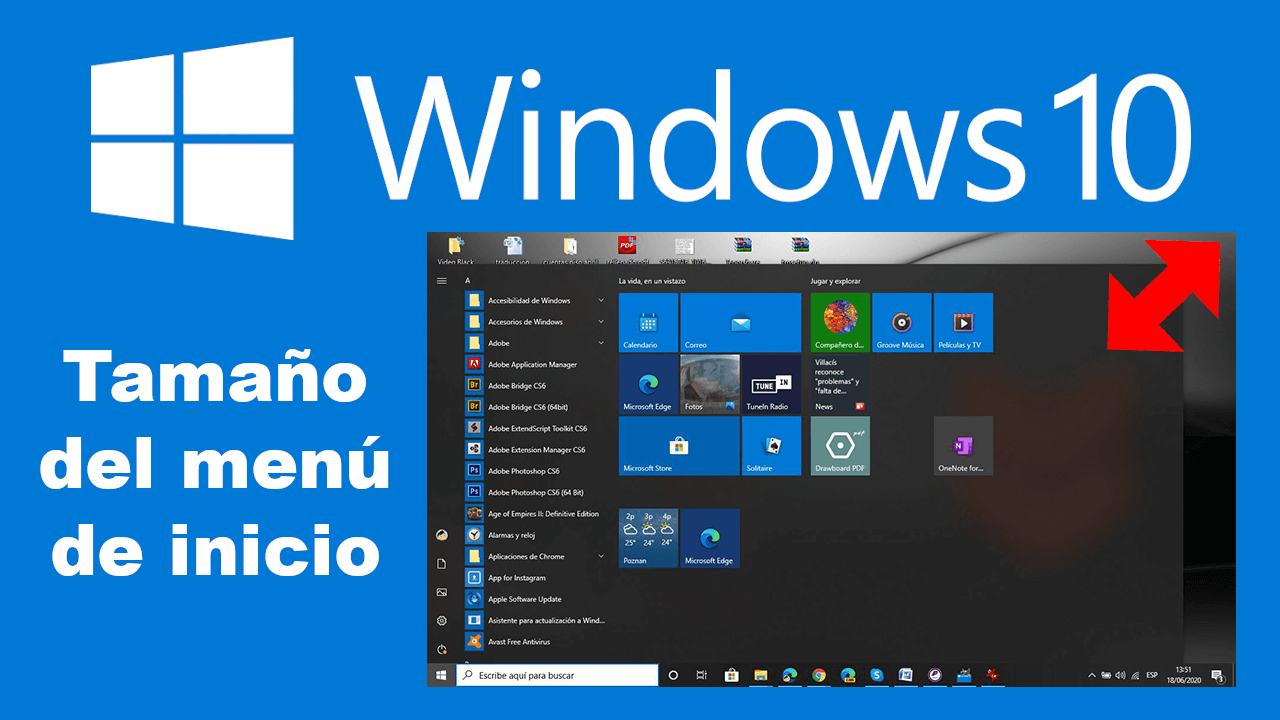Select the Video Black desktop folder

tap(456, 250)
